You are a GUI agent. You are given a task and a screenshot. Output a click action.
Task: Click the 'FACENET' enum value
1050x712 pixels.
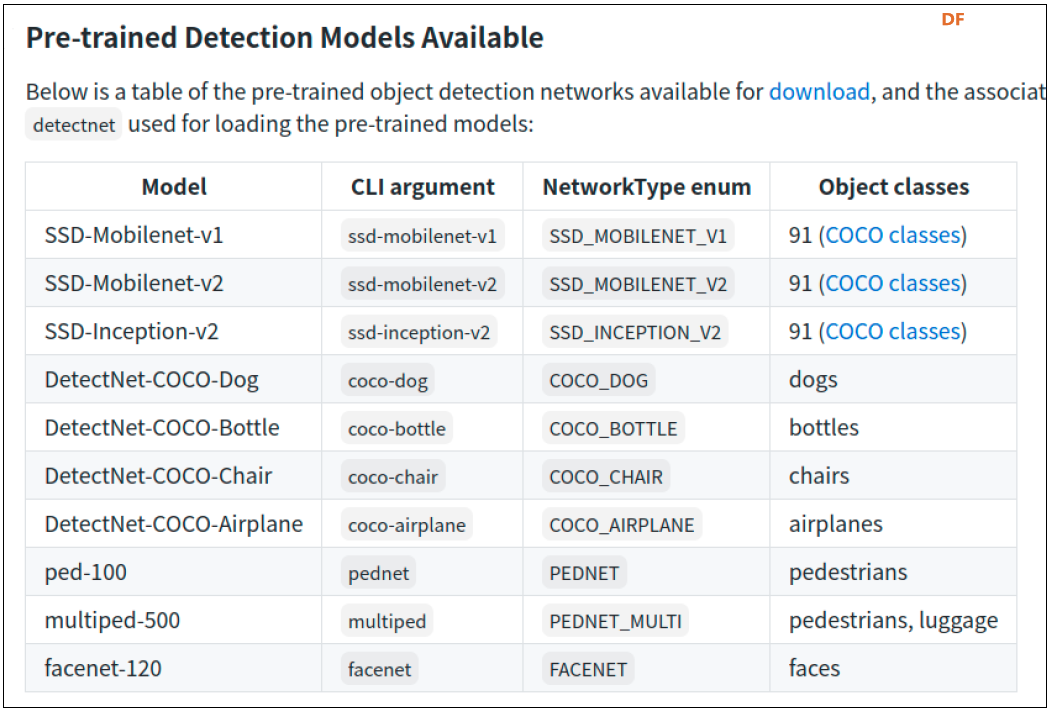click(x=588, y=669)
